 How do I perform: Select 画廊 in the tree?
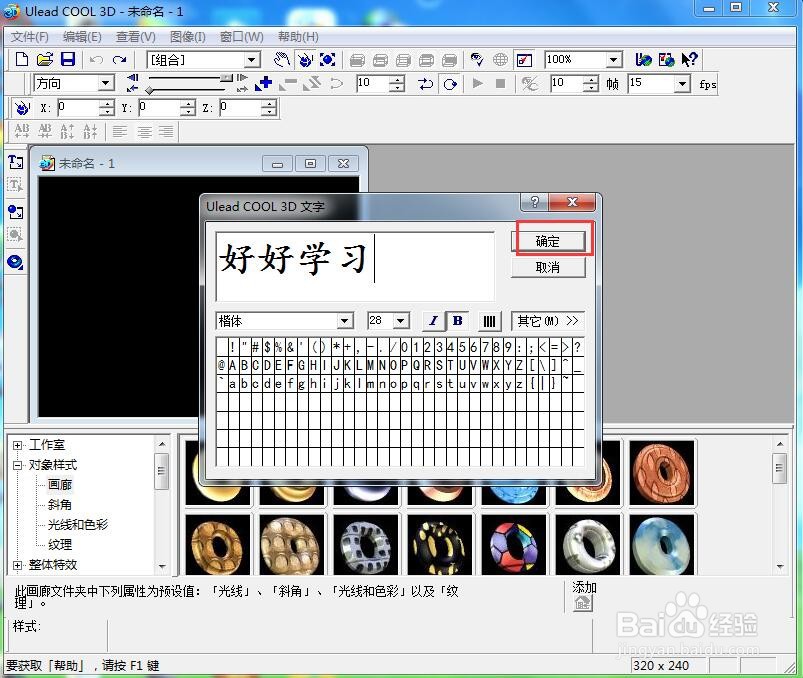[x=60, y=484]
